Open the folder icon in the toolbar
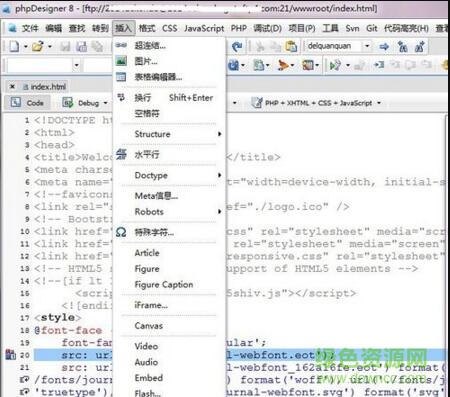Screen dimensions: 450x397 coord(38,46)
